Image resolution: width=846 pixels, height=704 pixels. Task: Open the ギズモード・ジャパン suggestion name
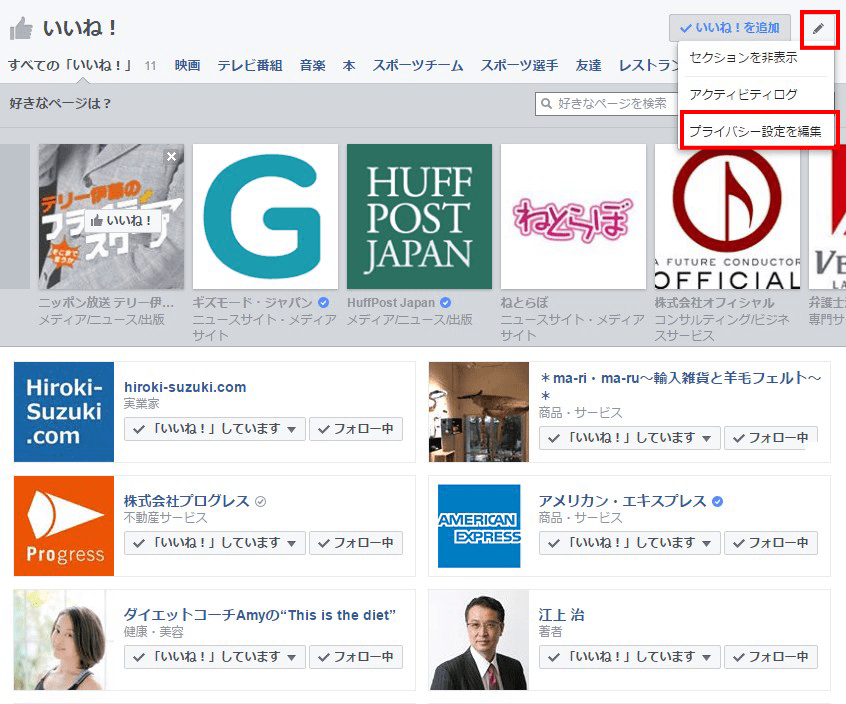(x=253, y=303)
